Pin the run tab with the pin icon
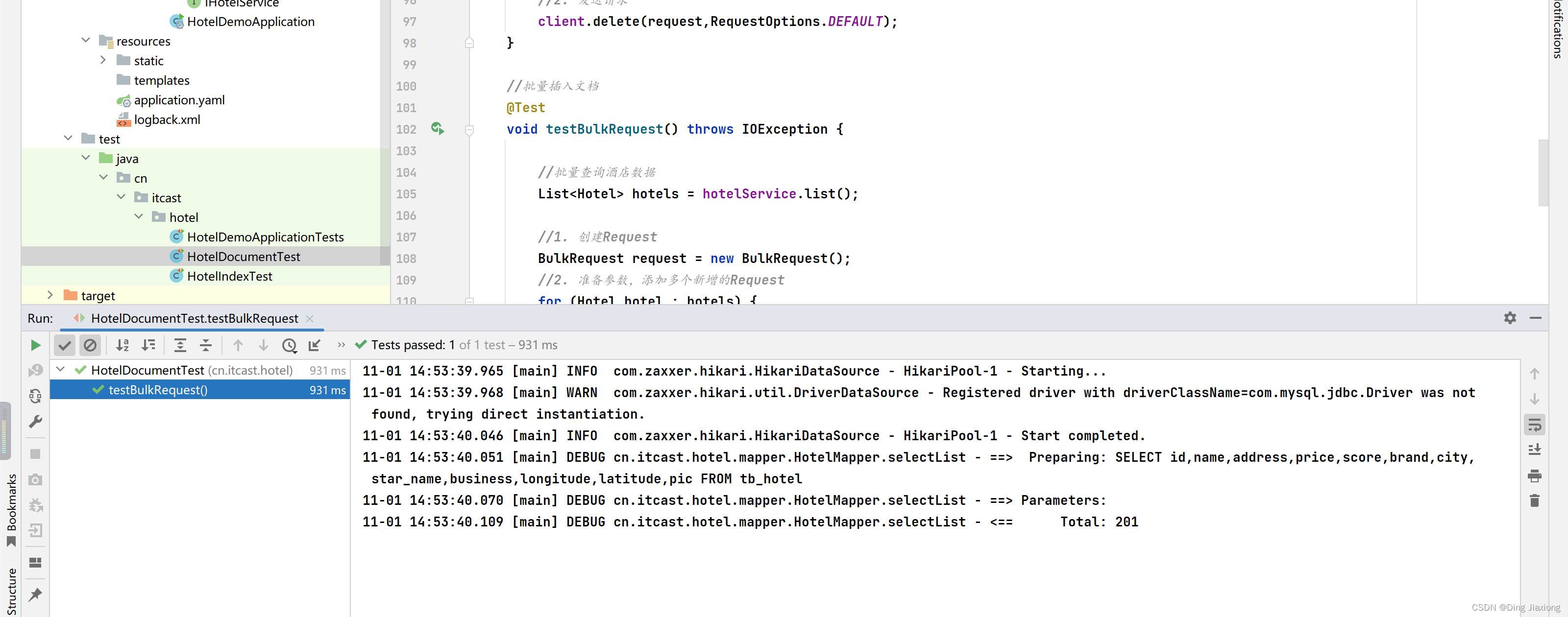The height and width of the screenshot is (617, 1568). [x=35, y=594]
